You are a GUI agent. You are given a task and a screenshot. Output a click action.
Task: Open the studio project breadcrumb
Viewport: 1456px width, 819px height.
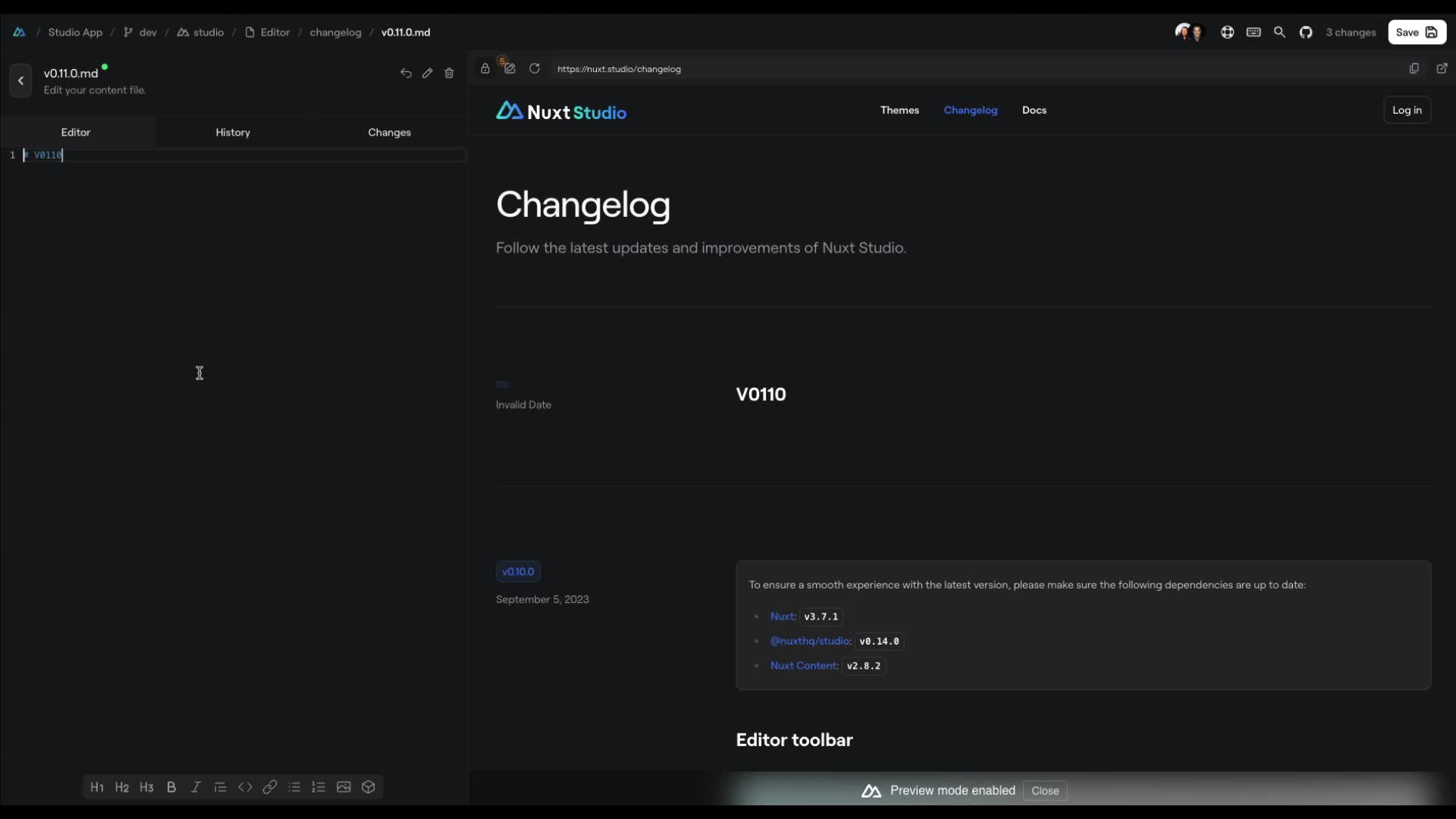pyautogui.click(x=200, y=32)
